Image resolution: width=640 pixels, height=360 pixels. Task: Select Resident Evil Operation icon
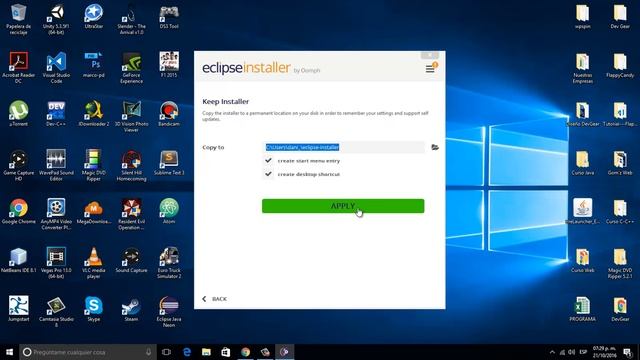(x=131, y=214)
